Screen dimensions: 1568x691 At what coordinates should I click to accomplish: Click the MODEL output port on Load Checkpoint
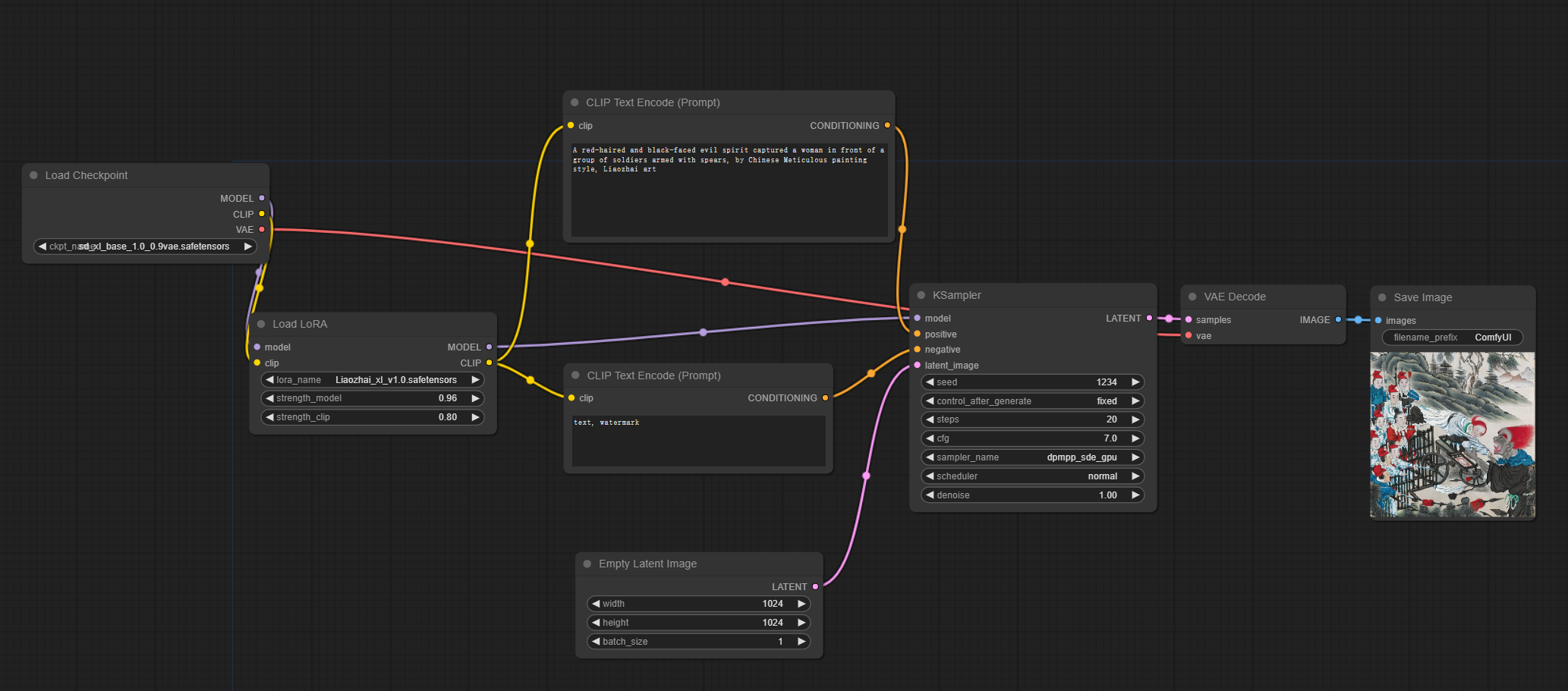coord(261,198)
